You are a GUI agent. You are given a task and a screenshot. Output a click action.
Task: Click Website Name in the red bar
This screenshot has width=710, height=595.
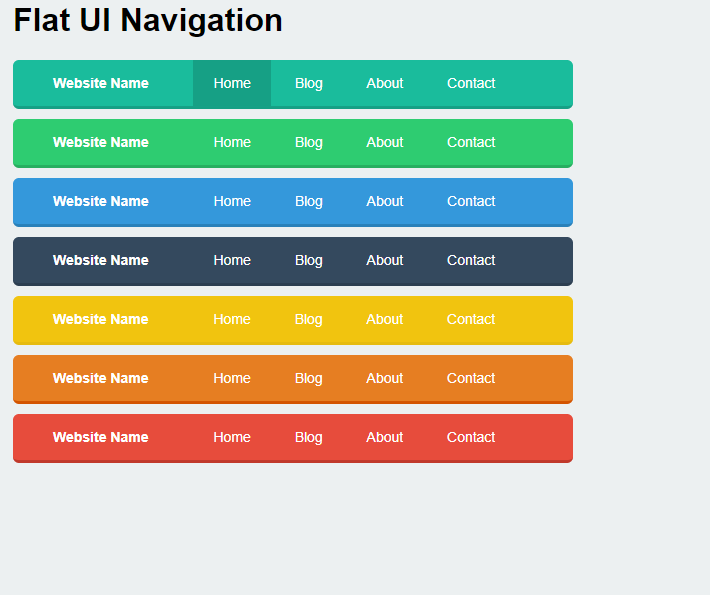click(101, 437)
